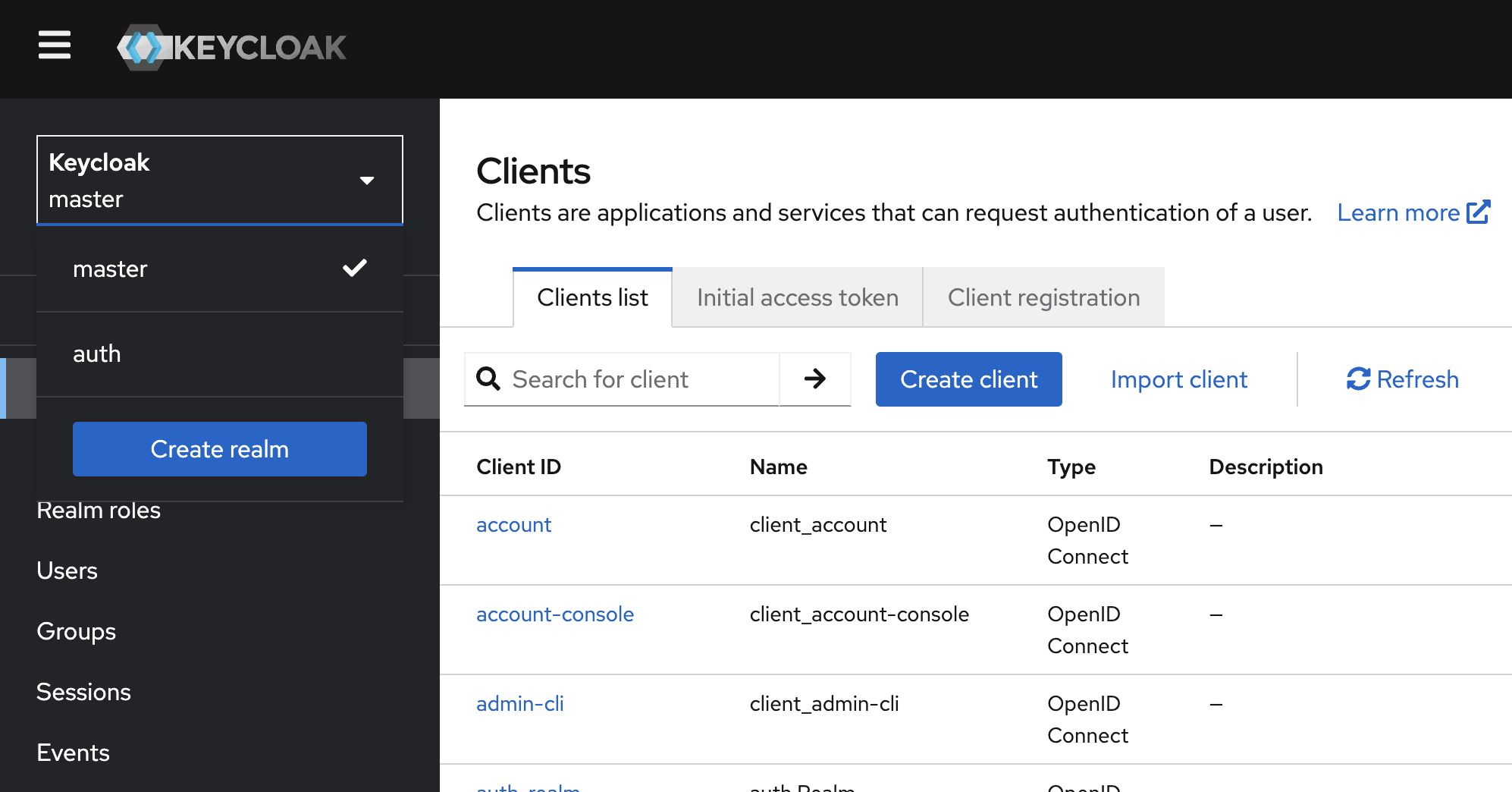Viewport: 1512px width, 792px height.
Task: Open Groups in the sidebar
Action: point(76,631)
